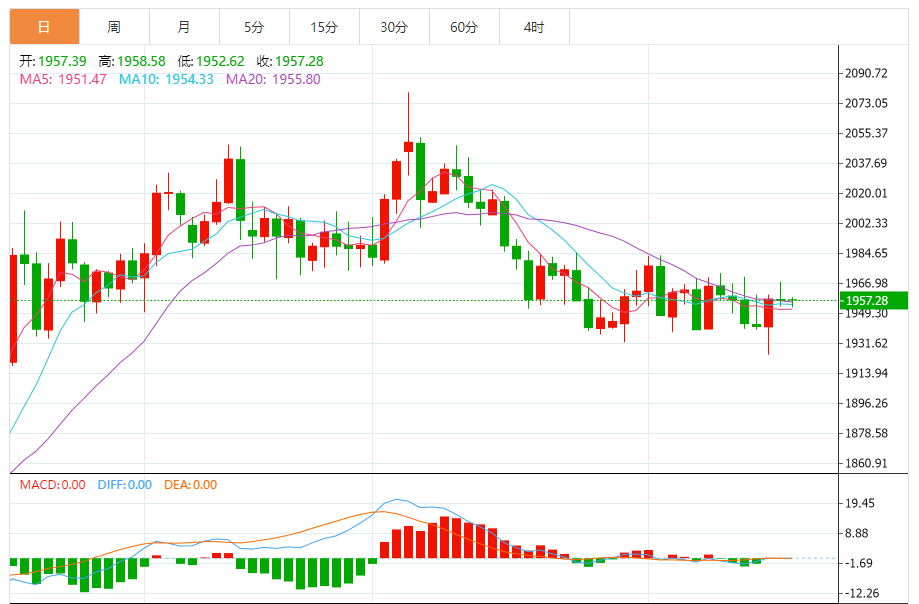Open the 15分 interval tab

tap(324, 27)
